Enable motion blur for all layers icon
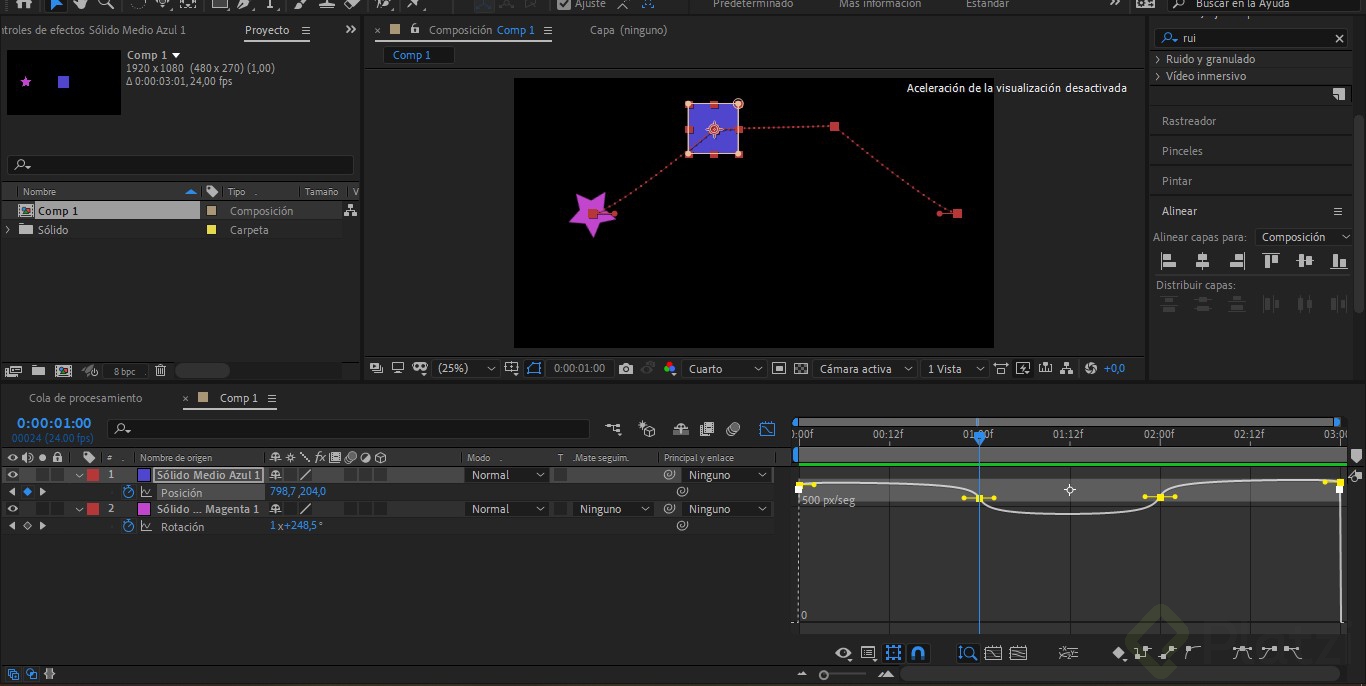Screen dimensions: 1366x686 coord(733,429)
